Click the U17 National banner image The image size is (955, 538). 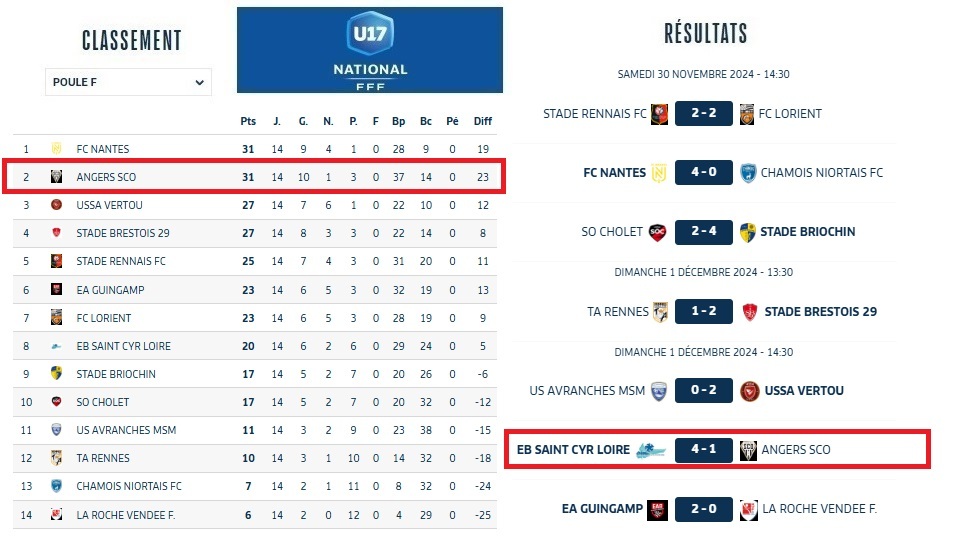tap(370, 50)
